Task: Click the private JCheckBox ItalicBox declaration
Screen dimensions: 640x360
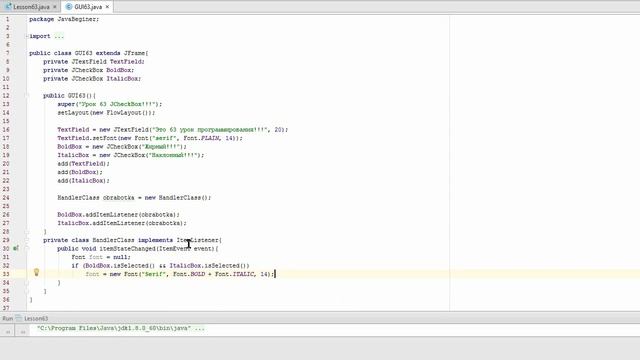Action: point(92,79)
